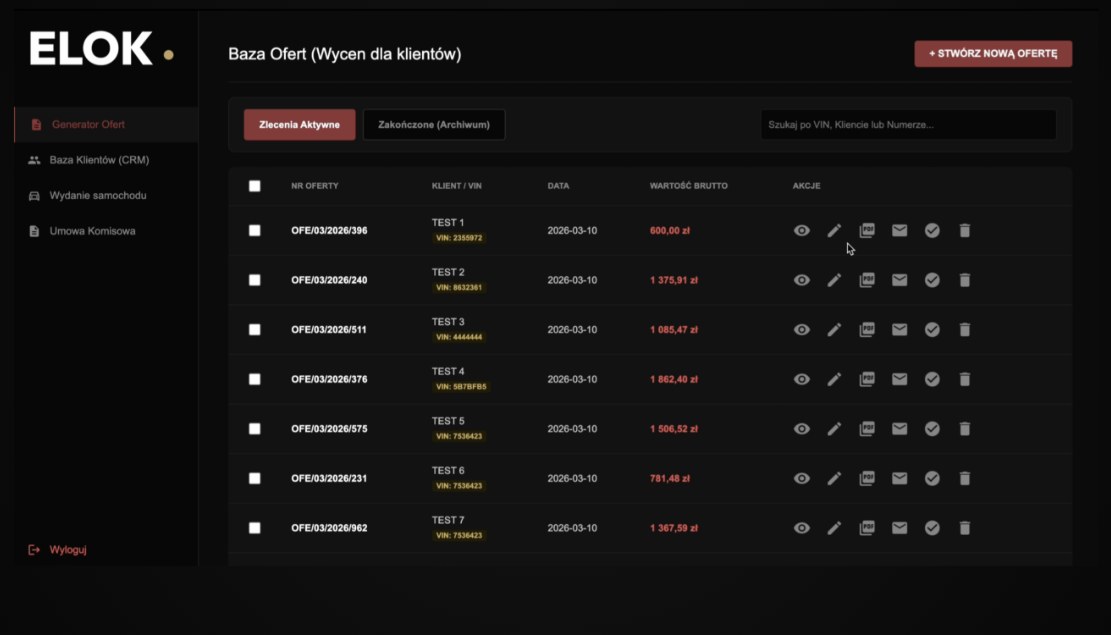Click offer number OFE/03/2026/962
The height and width of the screenshot is (635, 1111).
[329, 528]
